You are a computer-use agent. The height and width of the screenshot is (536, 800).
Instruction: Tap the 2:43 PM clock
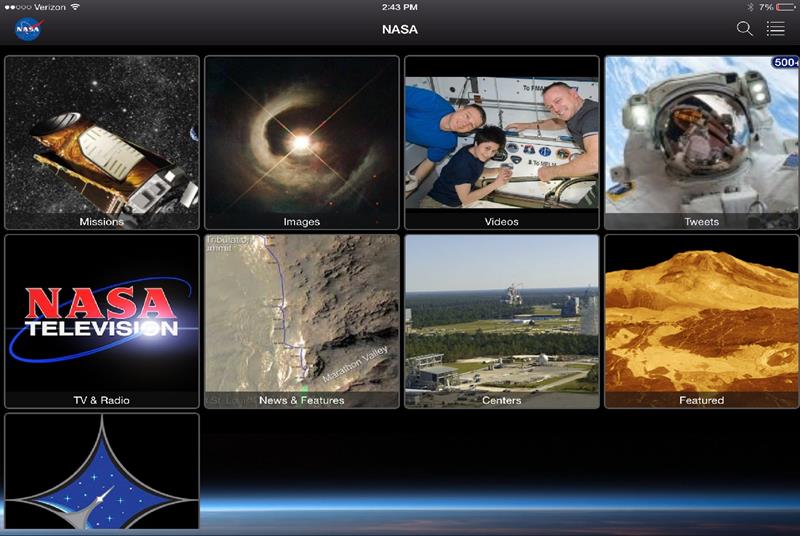point(399,7)
